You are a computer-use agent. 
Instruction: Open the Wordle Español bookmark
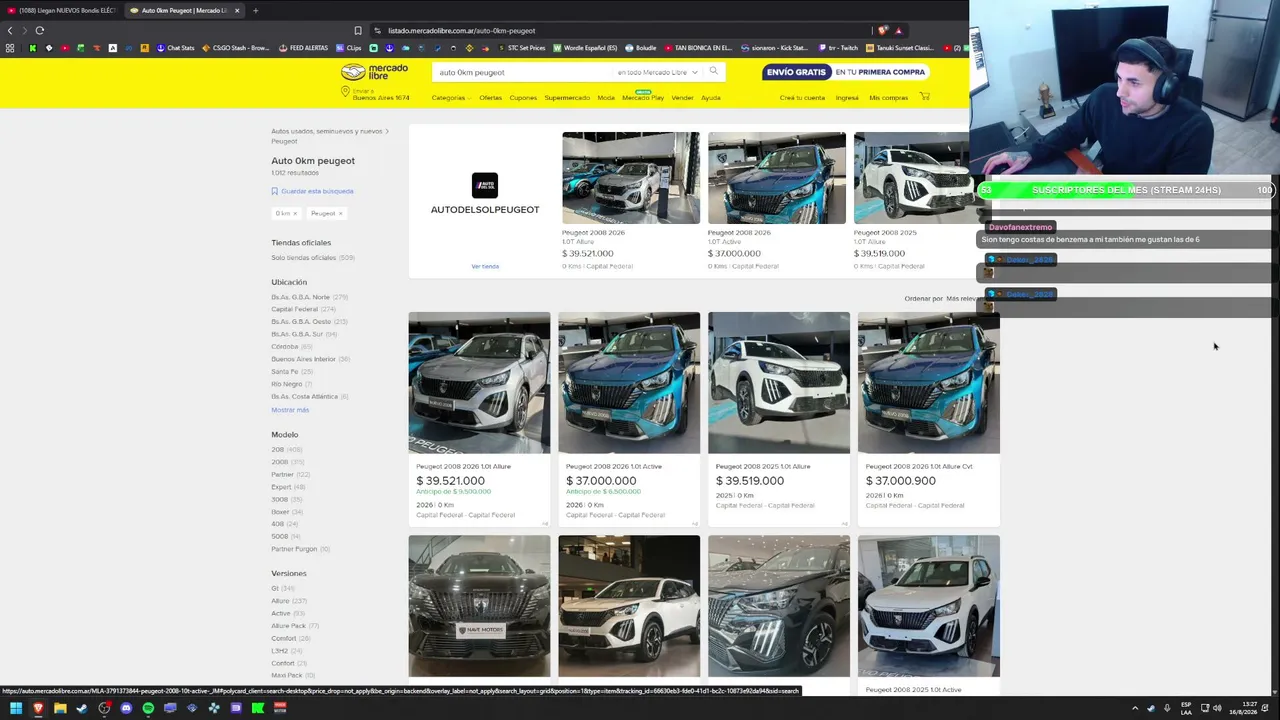pos(585,47)
